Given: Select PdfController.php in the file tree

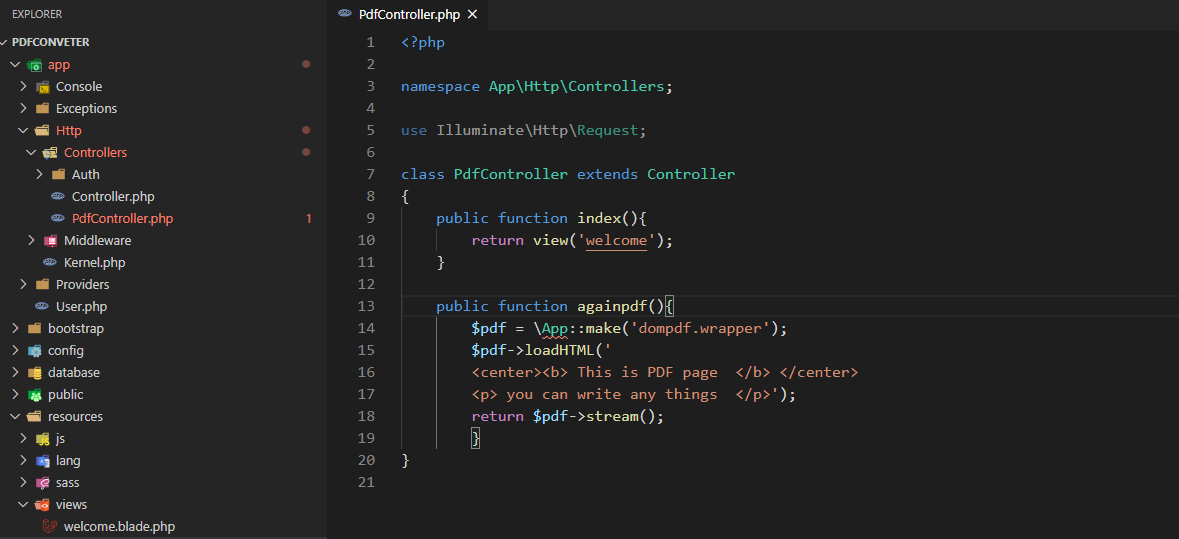Looking at the screenshot, I should pos(122,219).
